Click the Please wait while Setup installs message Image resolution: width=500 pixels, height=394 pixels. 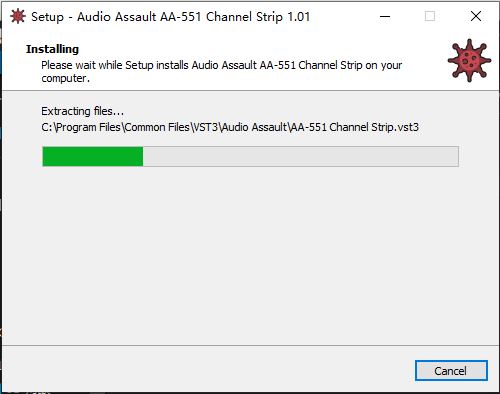222,65
